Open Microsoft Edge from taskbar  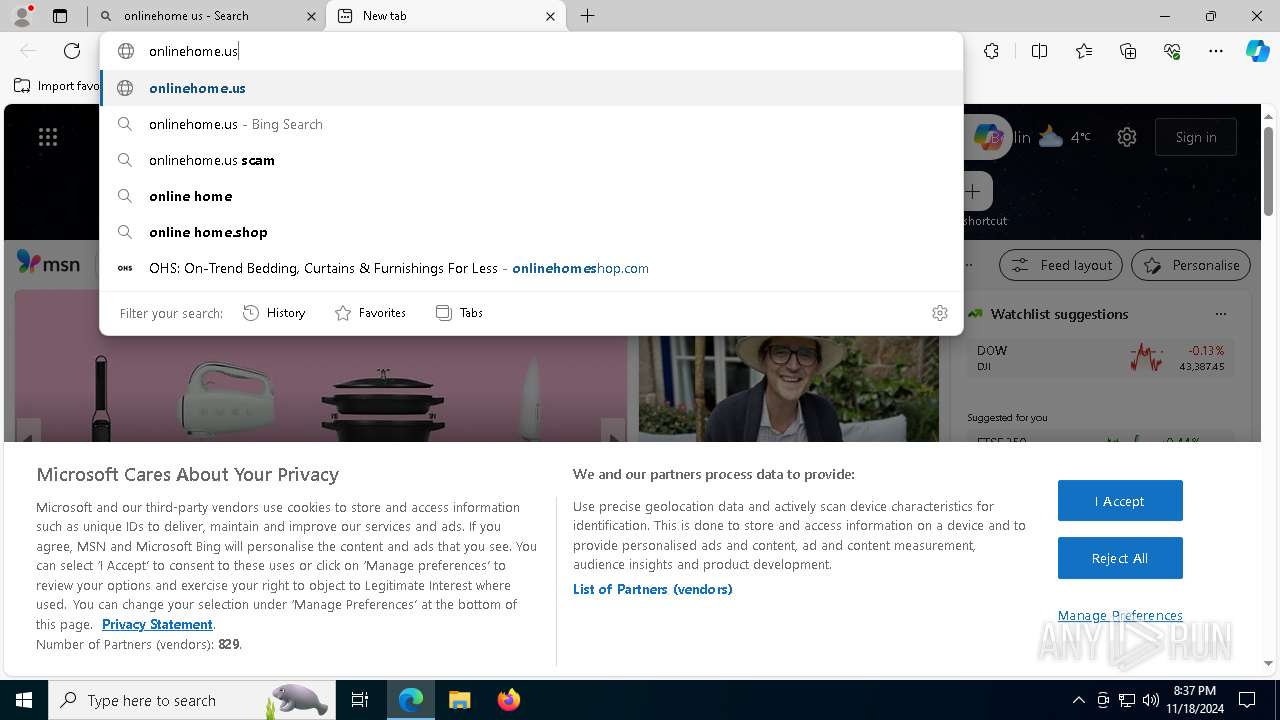[x=411, y=700]
